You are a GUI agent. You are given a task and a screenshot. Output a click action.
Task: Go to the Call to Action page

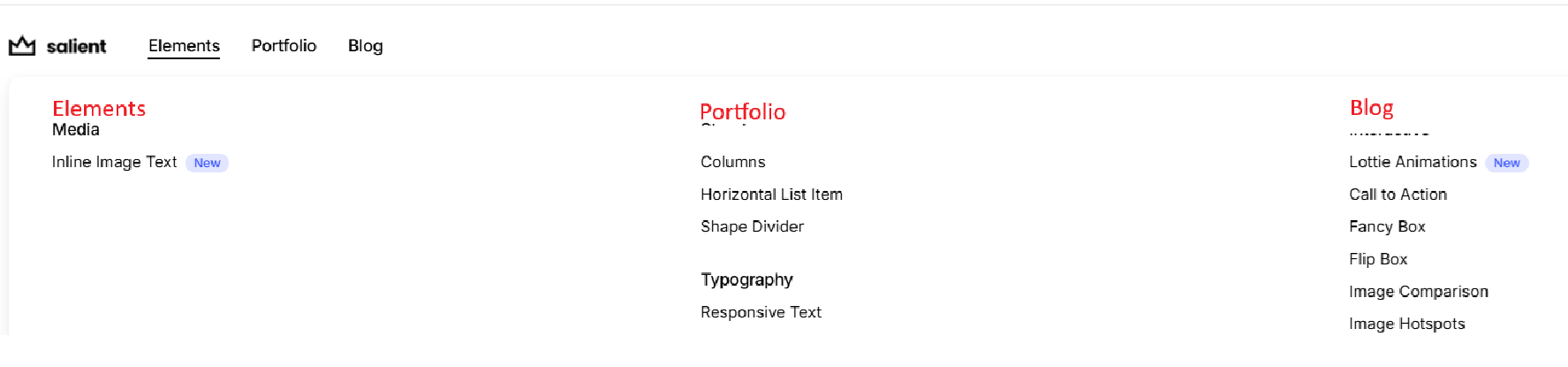point(1398,195)
